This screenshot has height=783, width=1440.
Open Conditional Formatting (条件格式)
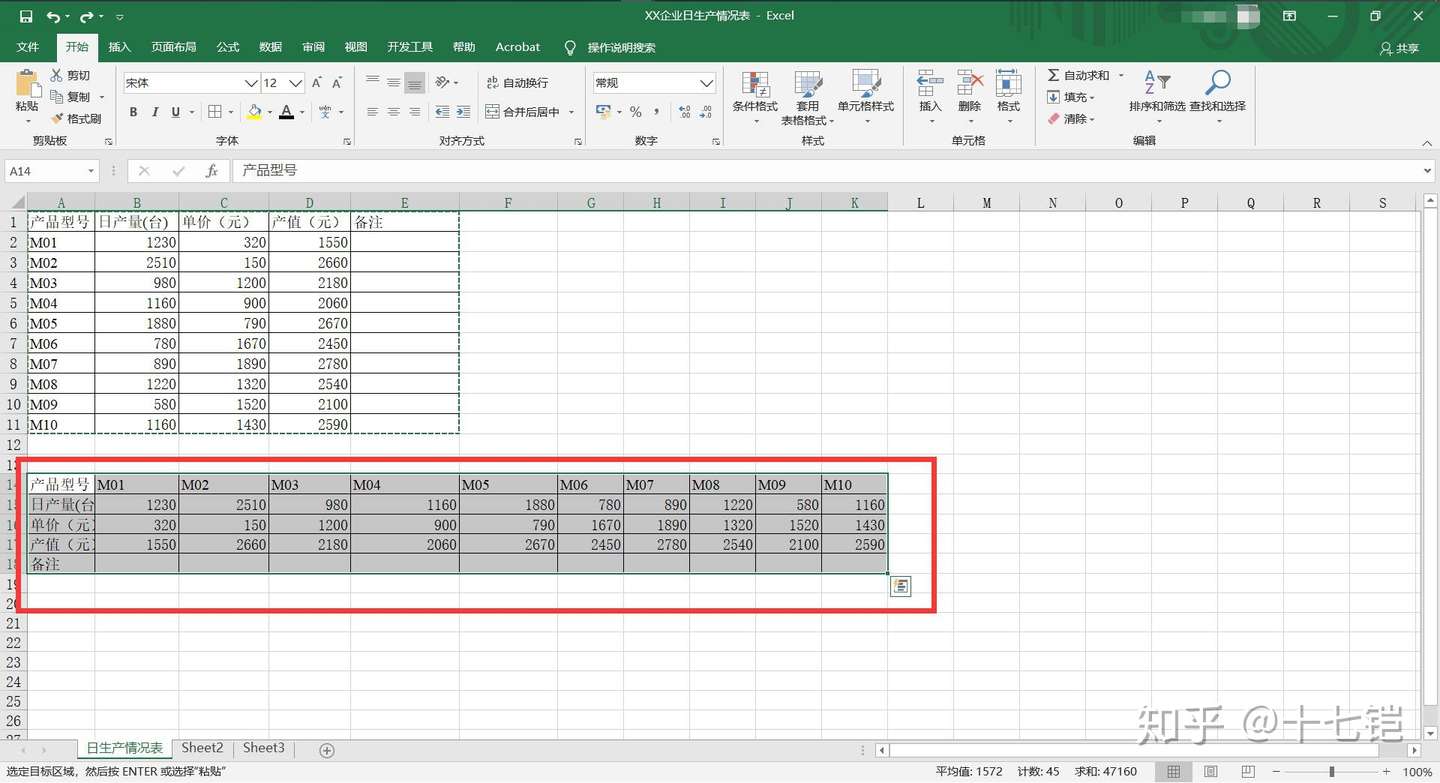point(755,97)
